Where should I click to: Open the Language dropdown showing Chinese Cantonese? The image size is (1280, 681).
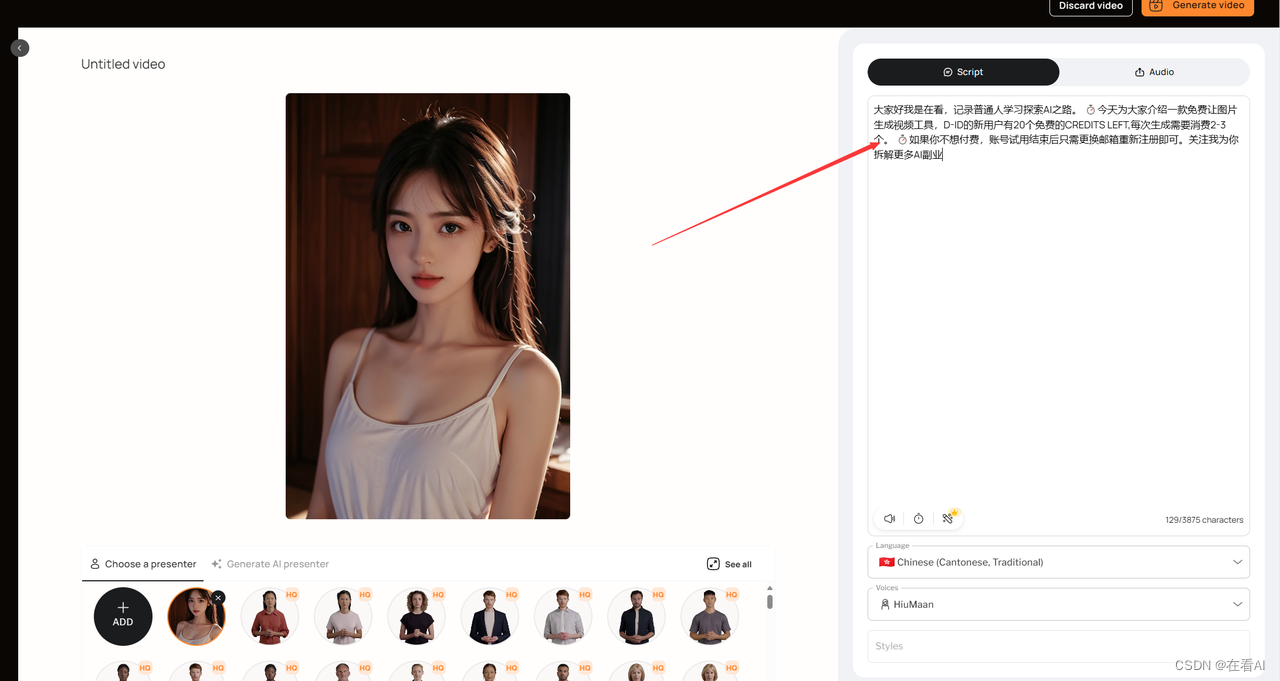point(1058,562)
